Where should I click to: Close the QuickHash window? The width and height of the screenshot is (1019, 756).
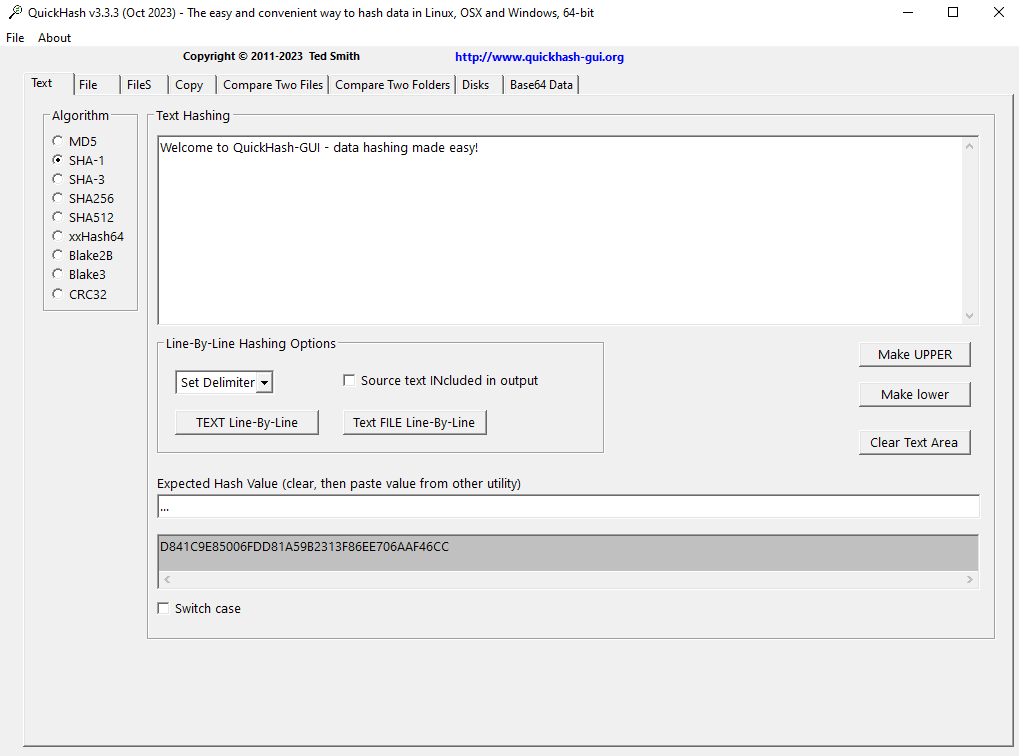coord(998,12)
